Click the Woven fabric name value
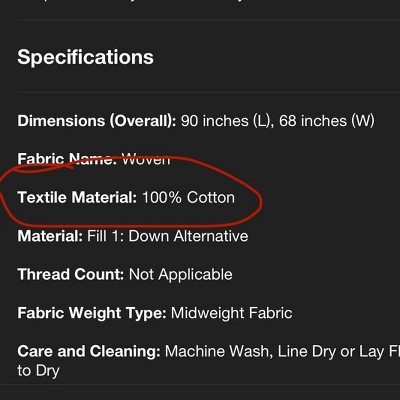The image size is (400, 400). pos(146,159)
